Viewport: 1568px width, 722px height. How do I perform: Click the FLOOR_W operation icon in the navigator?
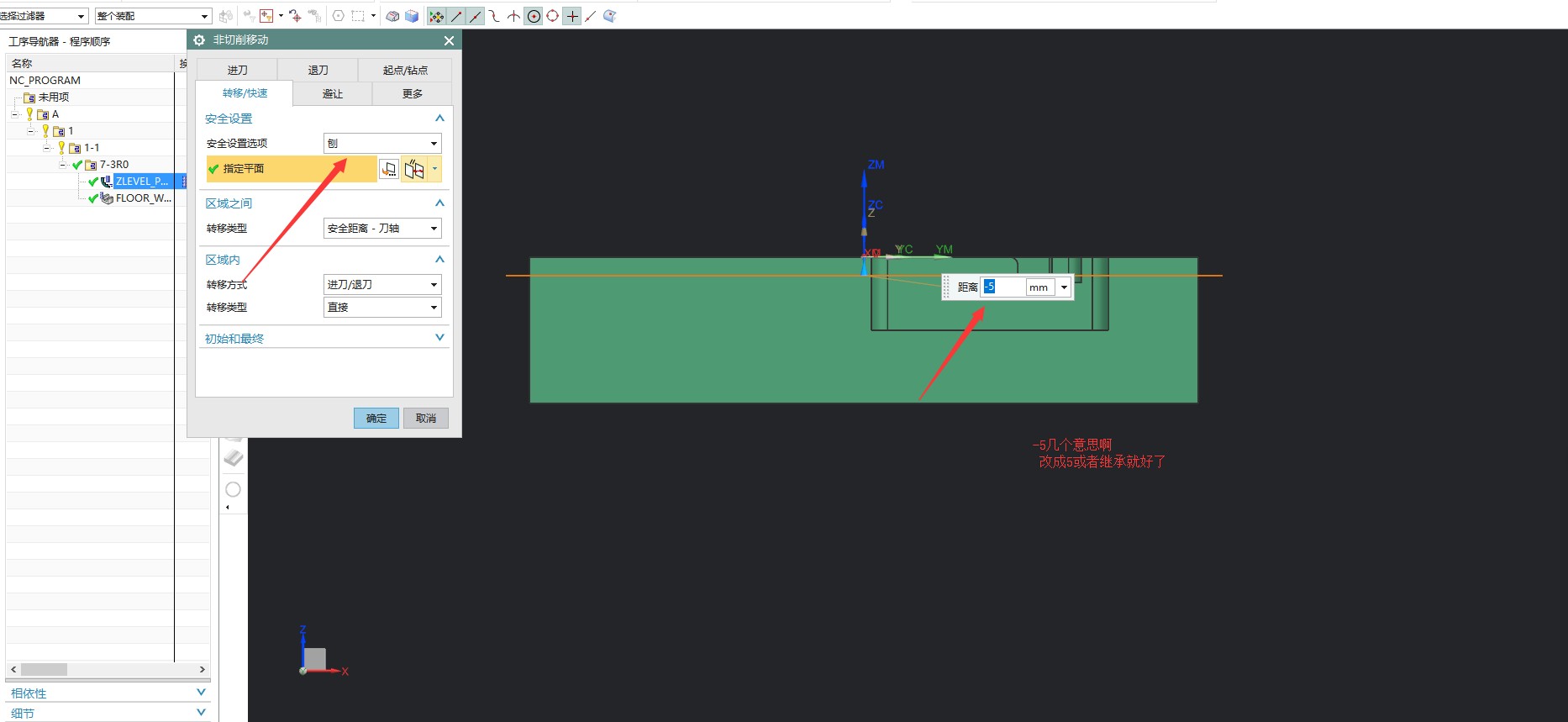107,198
